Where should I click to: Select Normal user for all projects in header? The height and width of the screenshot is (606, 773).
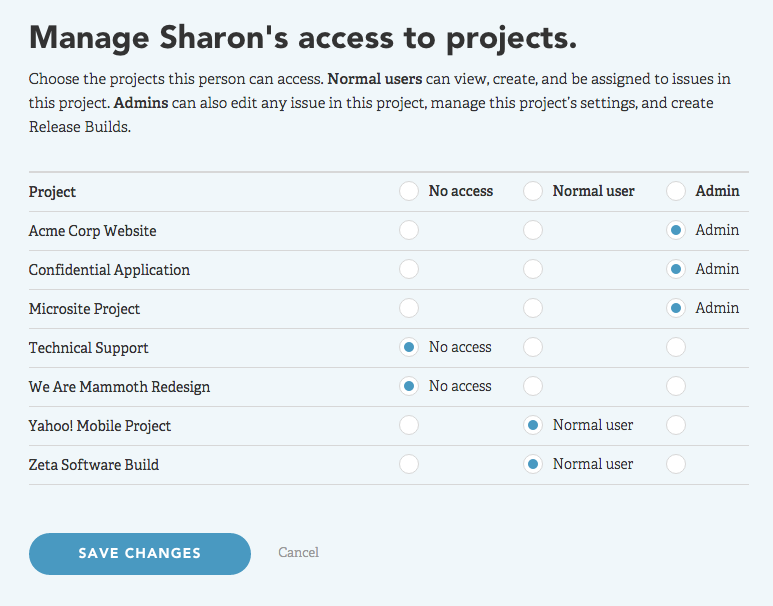click(533, 191)
